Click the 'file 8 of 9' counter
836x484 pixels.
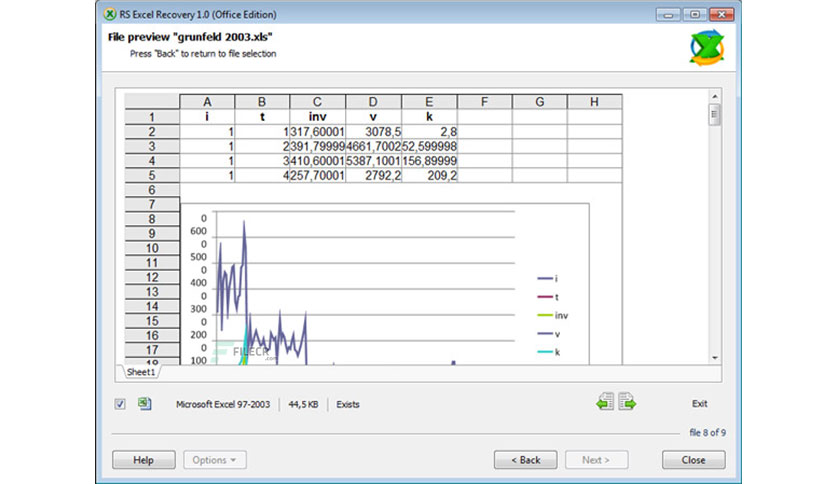point(708,432)
